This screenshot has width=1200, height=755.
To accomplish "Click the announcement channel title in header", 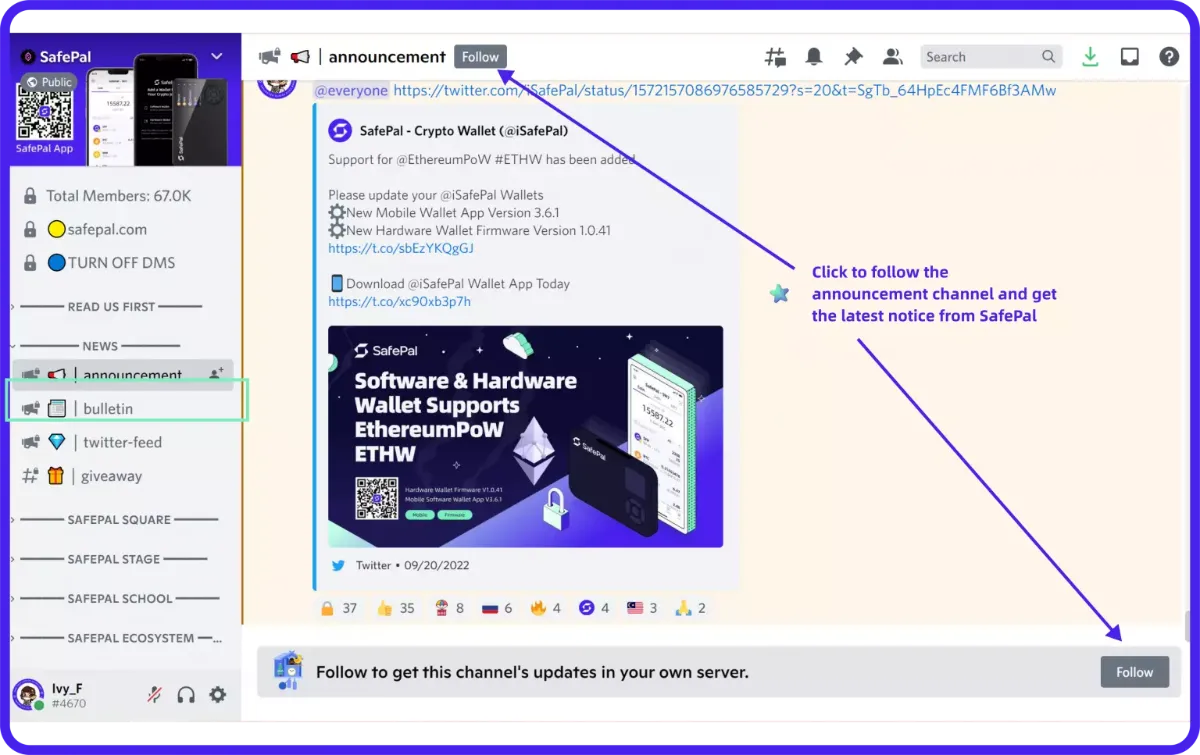I will pyautogui.click(x=387, y=57).
